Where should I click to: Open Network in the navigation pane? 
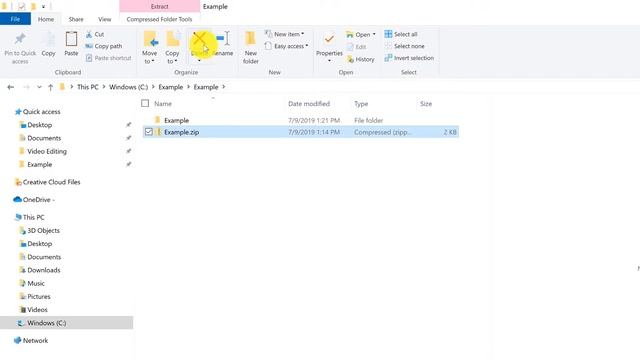[35, 340]
